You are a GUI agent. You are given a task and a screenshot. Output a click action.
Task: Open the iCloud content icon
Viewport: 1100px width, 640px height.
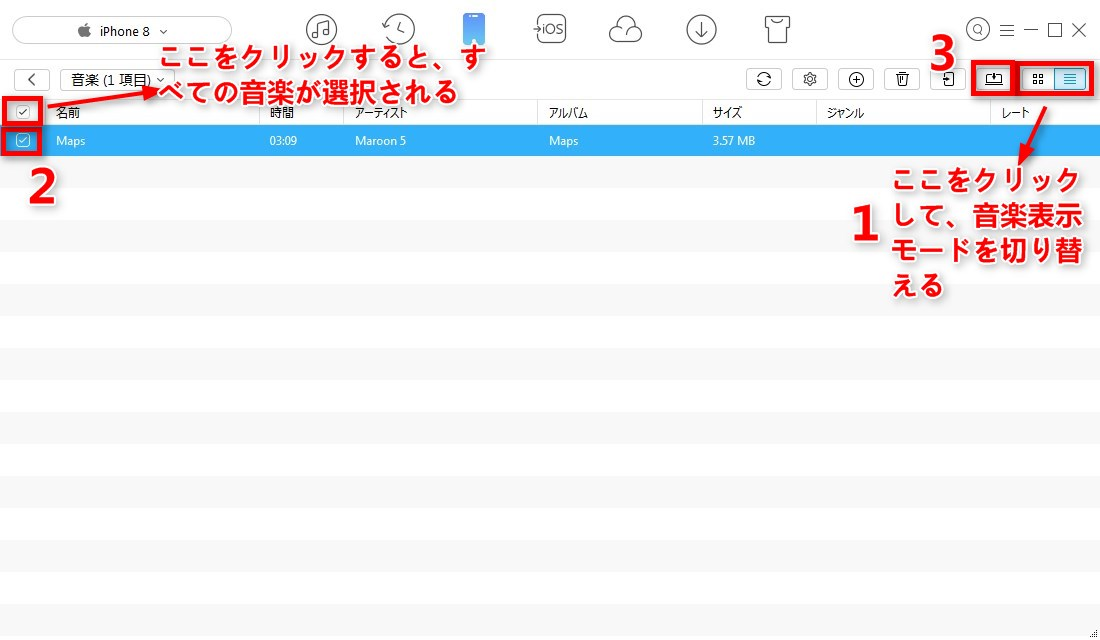click(x=625, y=30)
